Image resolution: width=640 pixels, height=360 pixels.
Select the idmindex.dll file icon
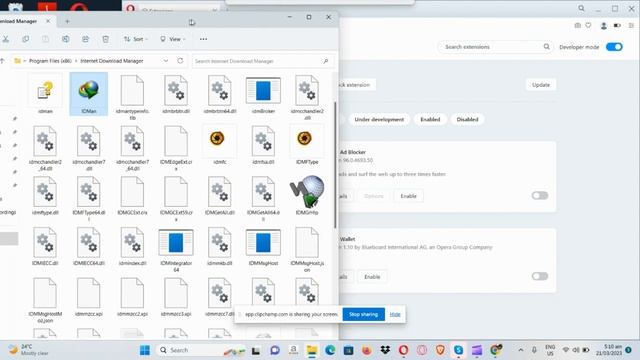click(132, 242)
